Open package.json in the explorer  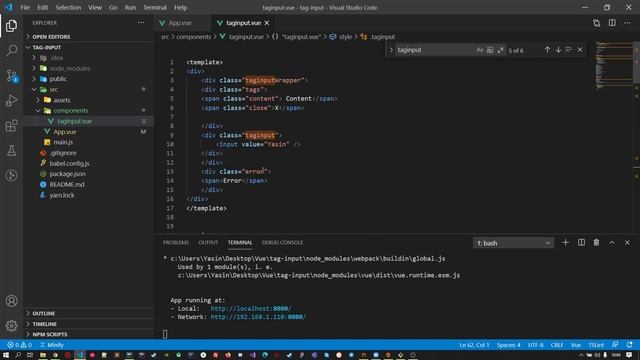[x=67, y=174]
